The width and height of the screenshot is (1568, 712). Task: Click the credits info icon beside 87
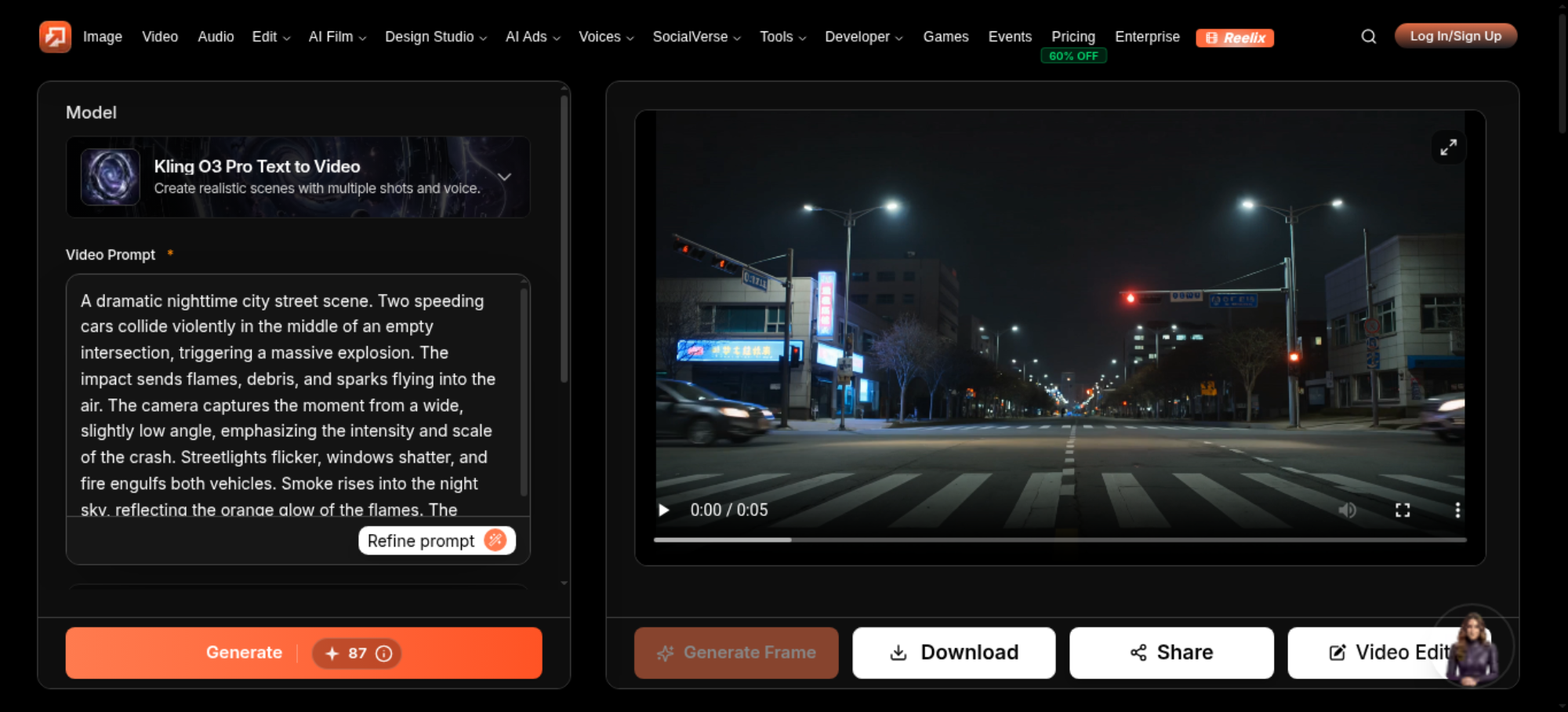(384, 653)
